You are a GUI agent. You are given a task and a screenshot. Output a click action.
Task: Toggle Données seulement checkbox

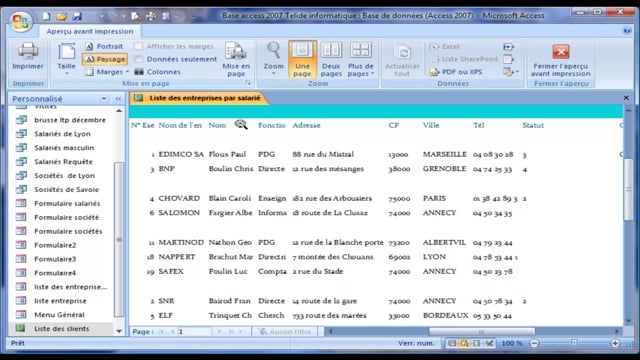click(138, 59)
